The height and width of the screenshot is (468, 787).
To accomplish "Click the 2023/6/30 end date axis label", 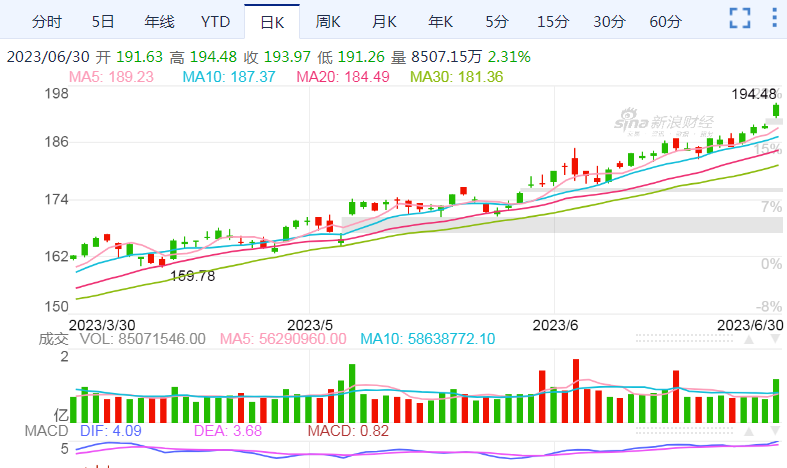I will 750,325.
